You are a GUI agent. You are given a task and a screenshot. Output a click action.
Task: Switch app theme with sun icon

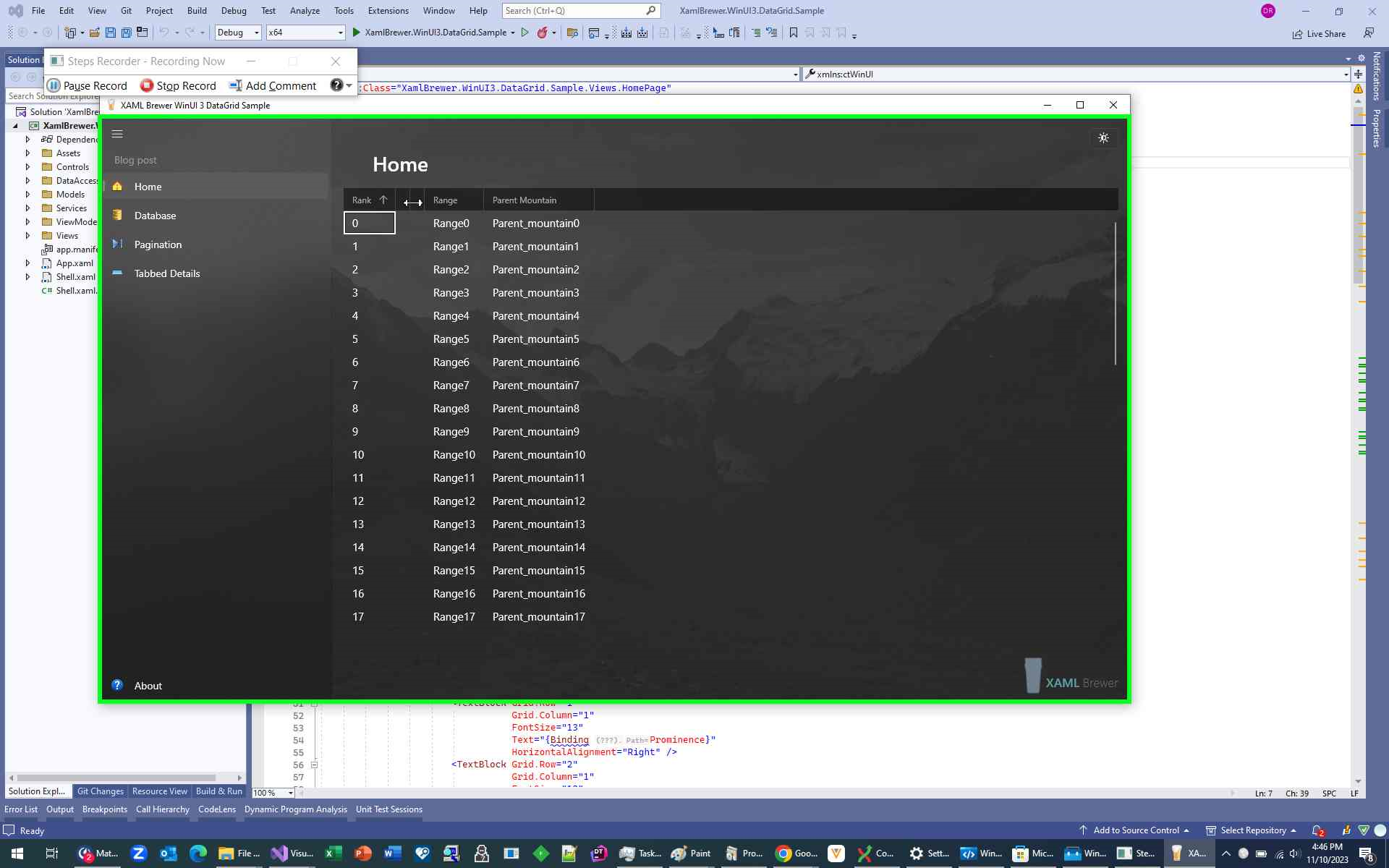pyautogui.click(x=1103, y=138)
